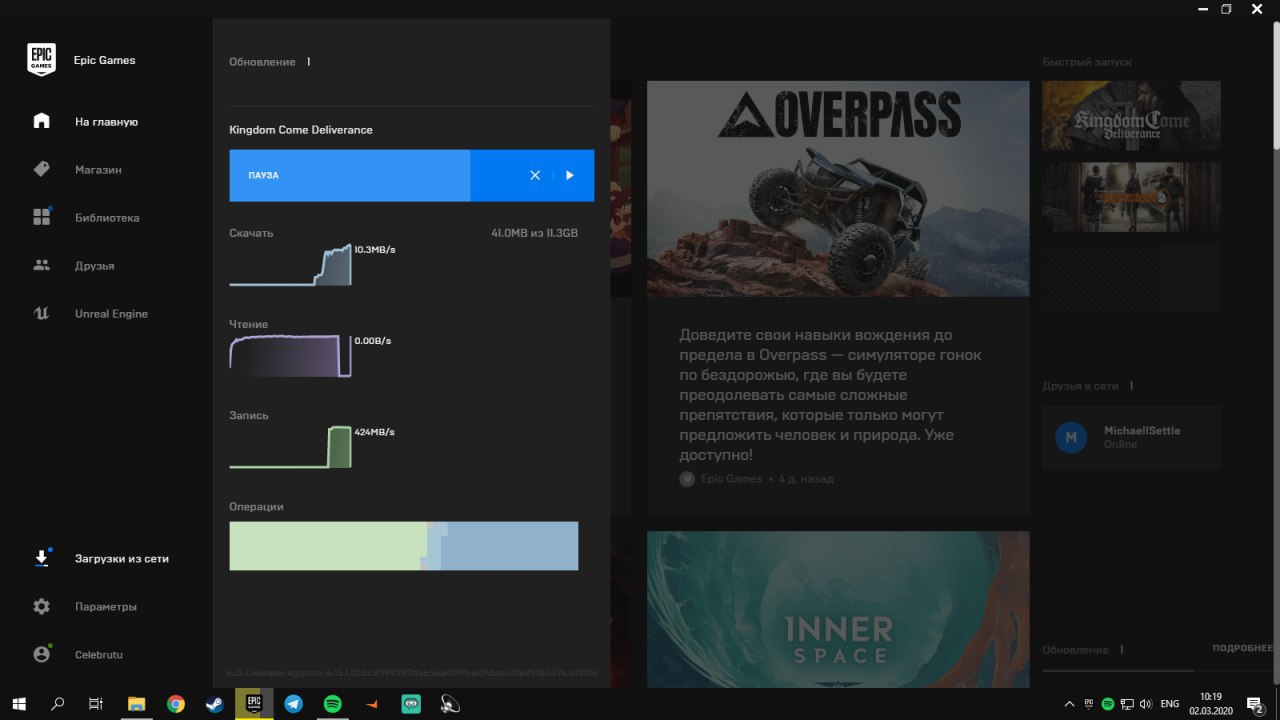Open the store tag icon beside 'Магазин'
Screen dimensions: 1280x720
pyautogui.click(x=41, y=169)
